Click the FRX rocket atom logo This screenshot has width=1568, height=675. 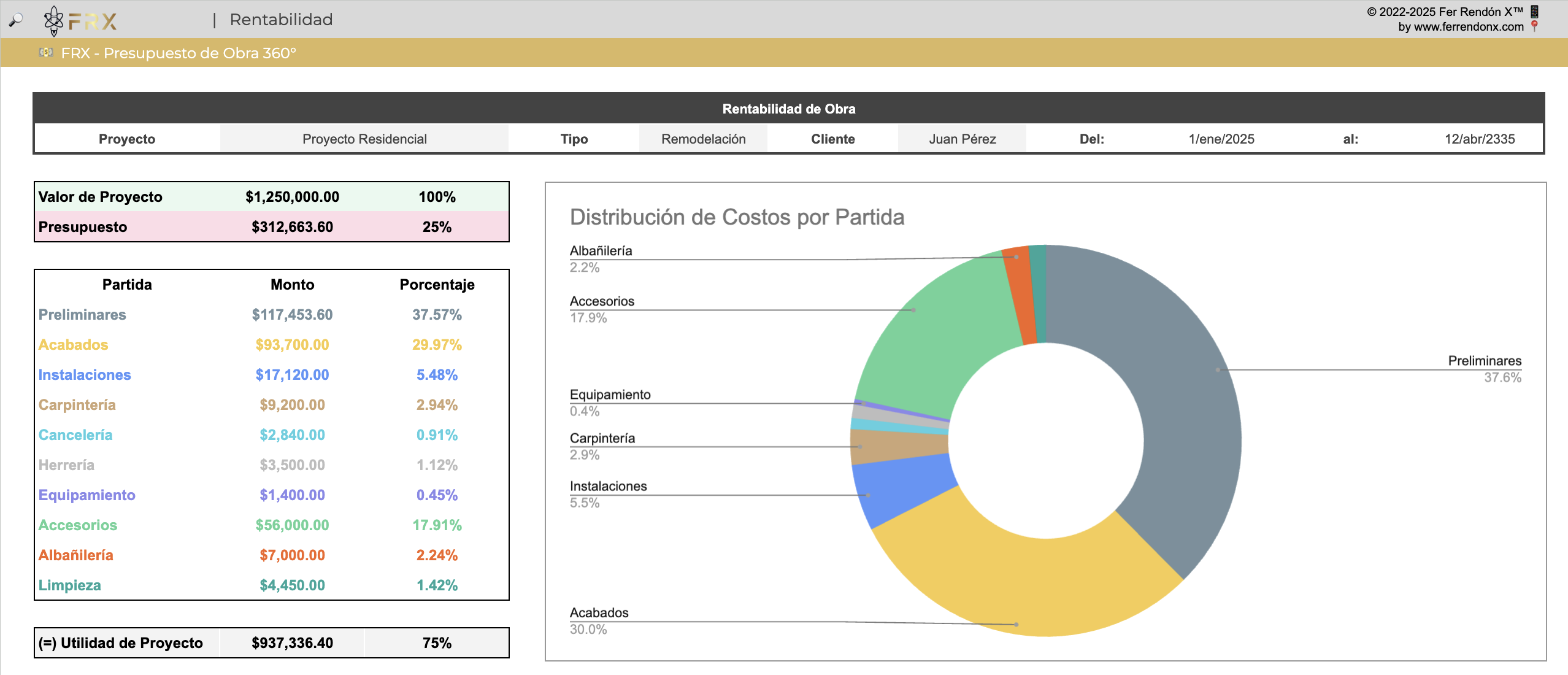click(54, 21)
